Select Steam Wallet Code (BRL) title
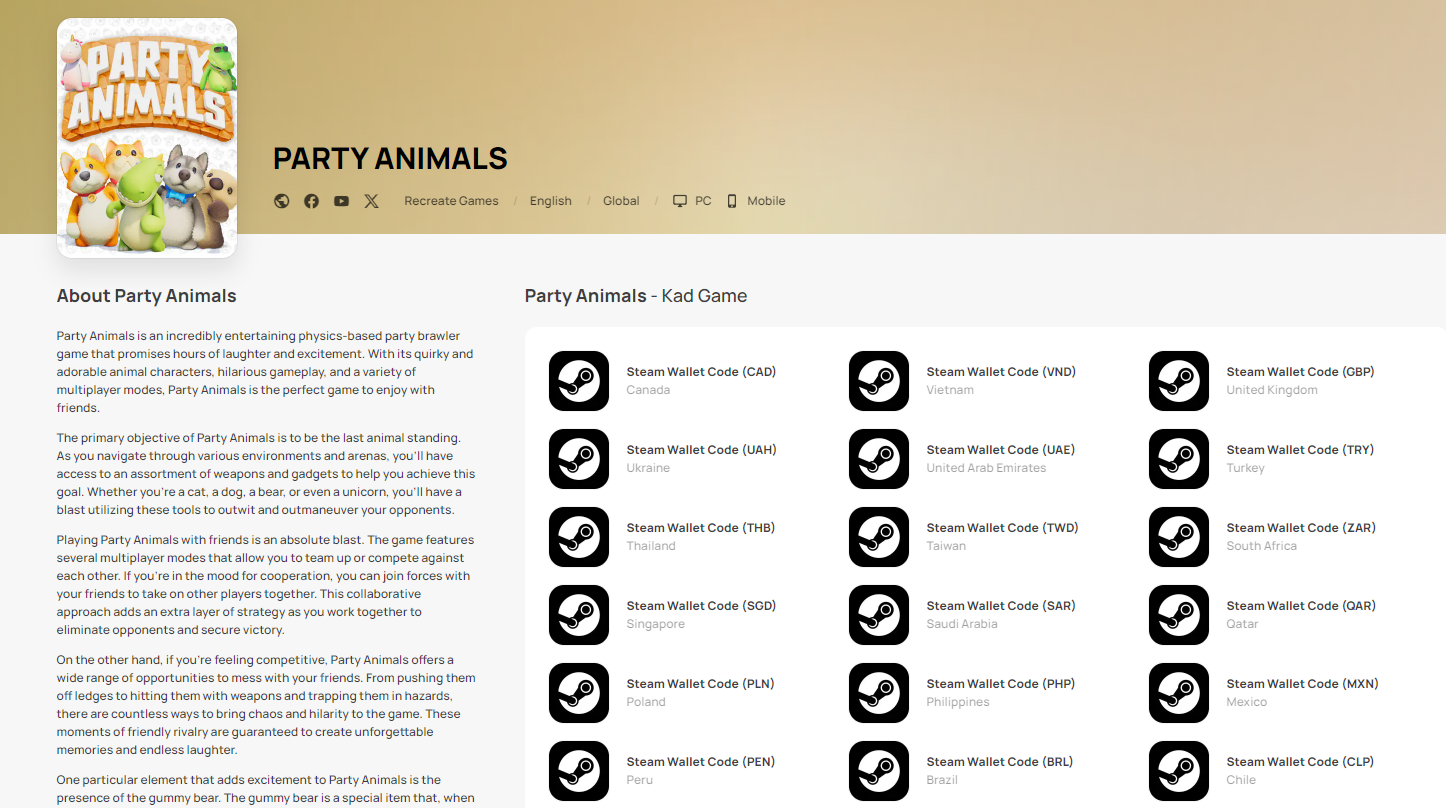The width and height of the screenshot is (1446, 808). 1000,762
